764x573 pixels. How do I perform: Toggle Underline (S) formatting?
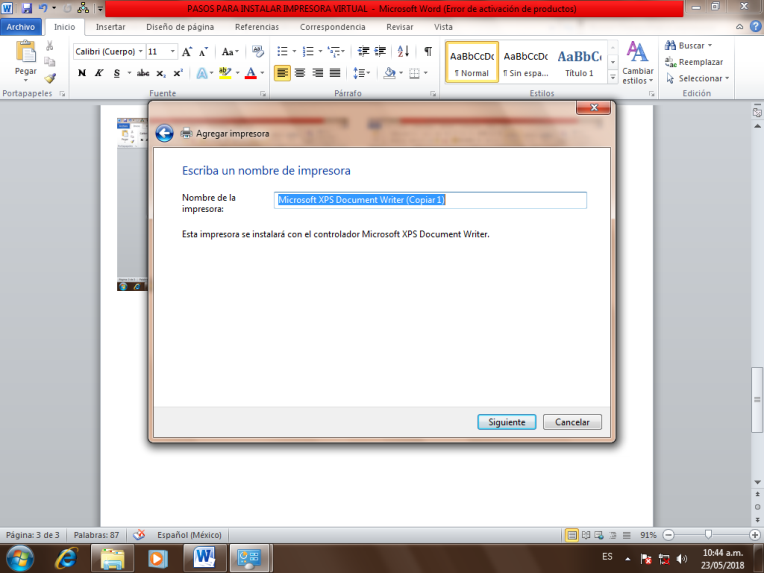pos(116,73)
